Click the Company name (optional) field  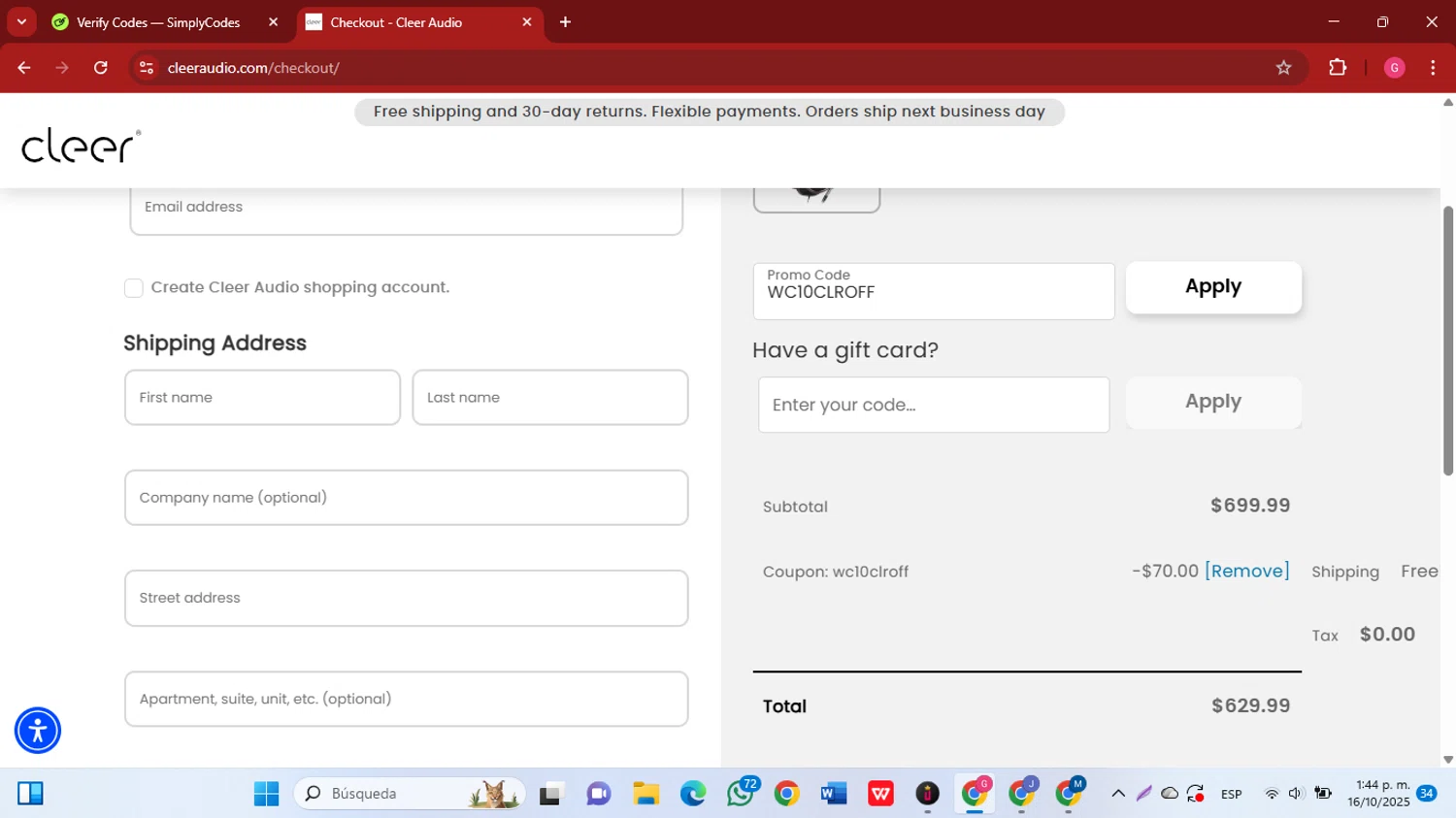pos(406,498)
